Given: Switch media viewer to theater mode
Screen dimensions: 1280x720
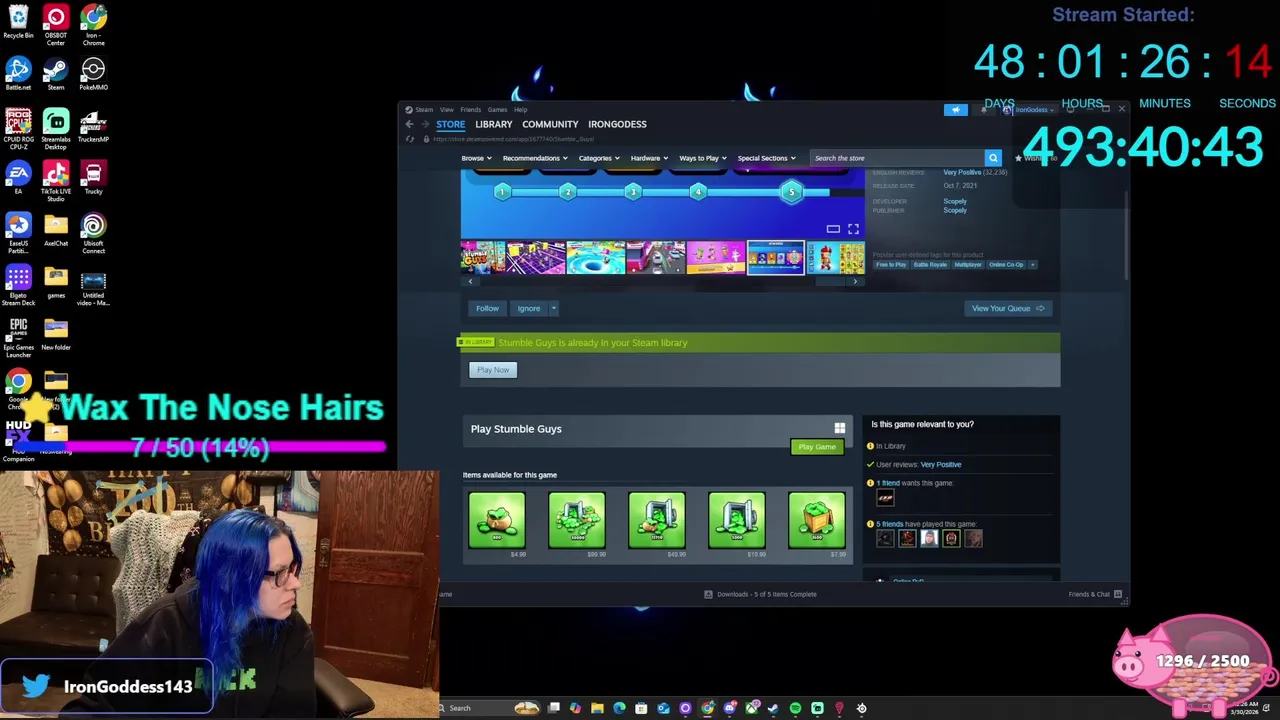Looking at the screenshot, I should [833, 229].
